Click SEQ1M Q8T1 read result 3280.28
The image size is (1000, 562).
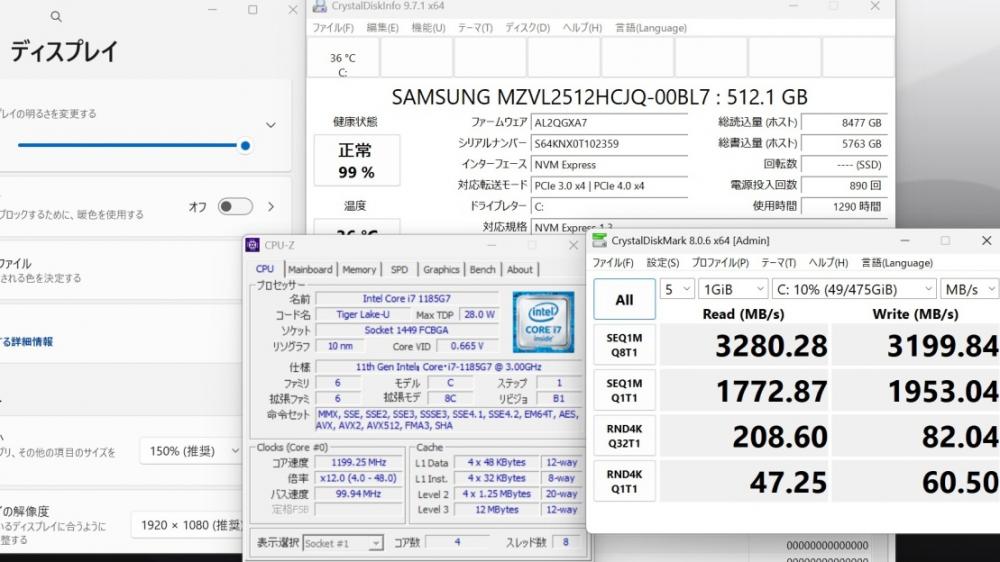pyautogui.click(x=744, y=345)
